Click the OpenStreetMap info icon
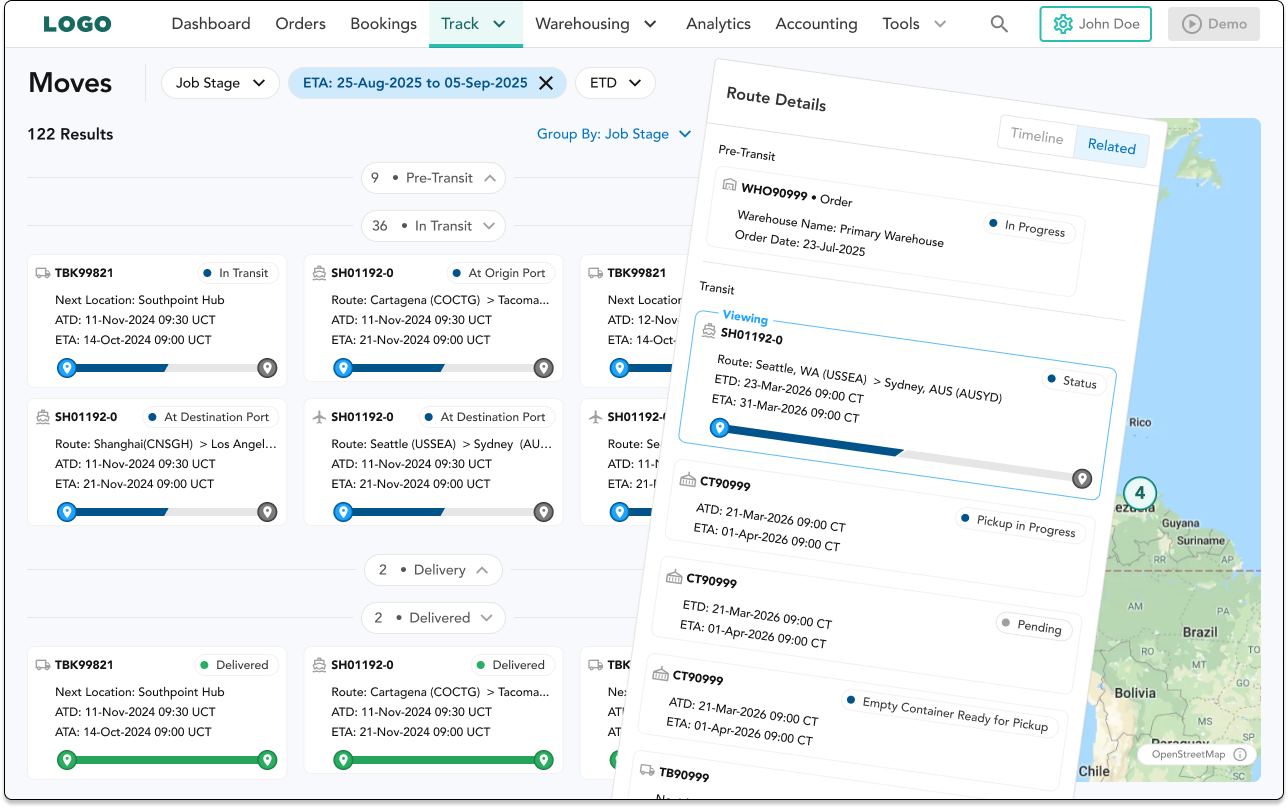 [1240, 755]
